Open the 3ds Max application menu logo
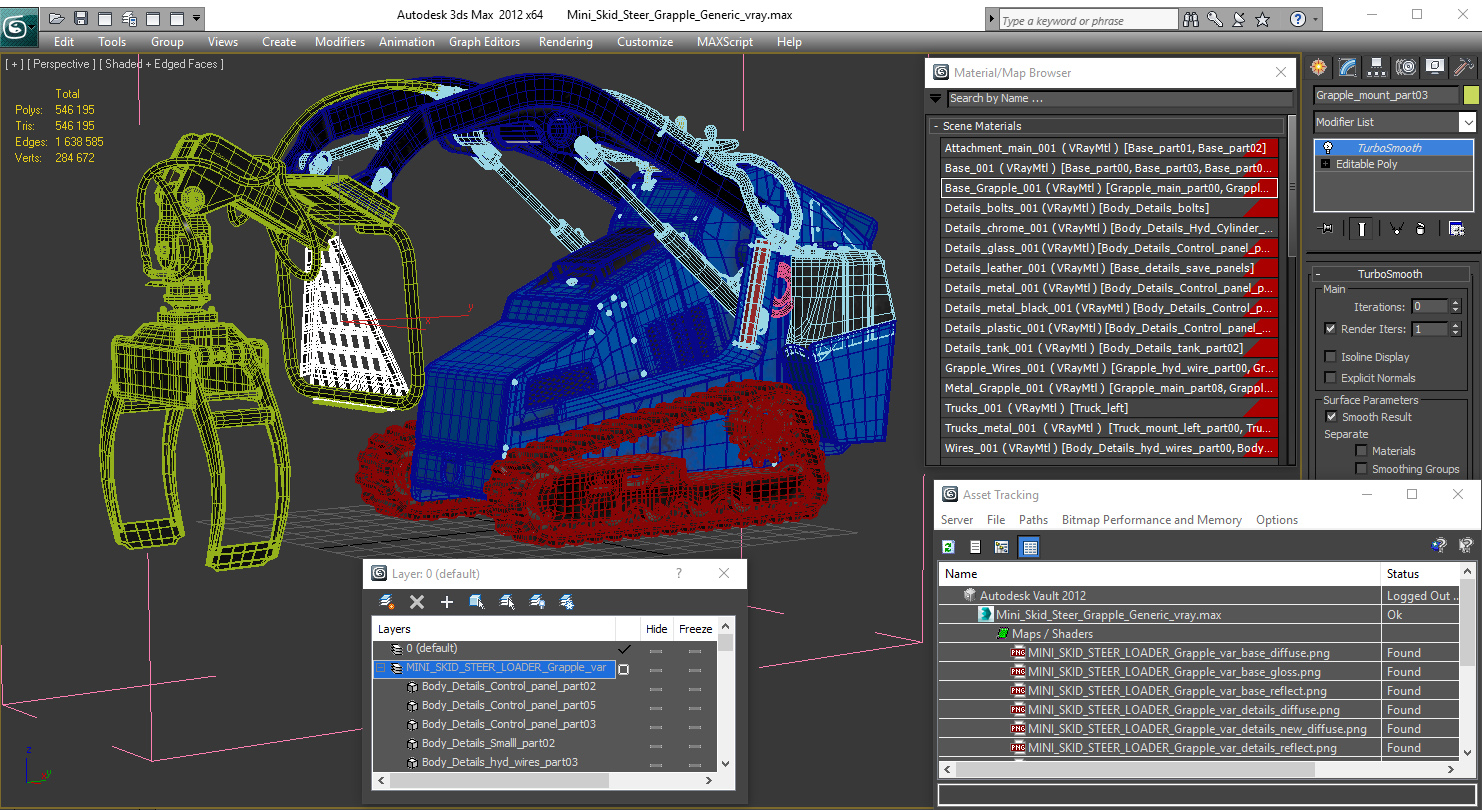1482x810 pixels. point(18,25)
